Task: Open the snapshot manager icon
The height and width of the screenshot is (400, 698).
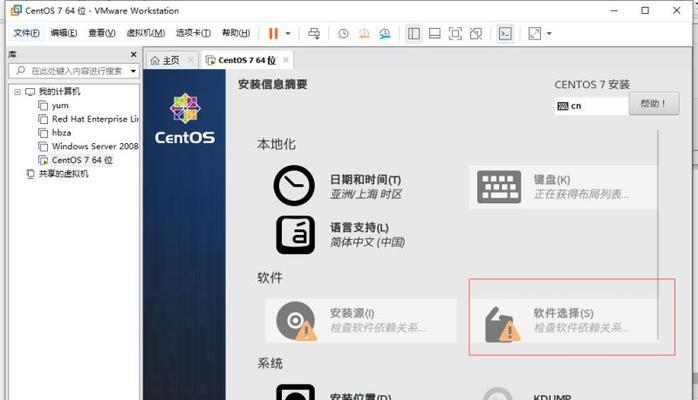Action: point(385,33)
